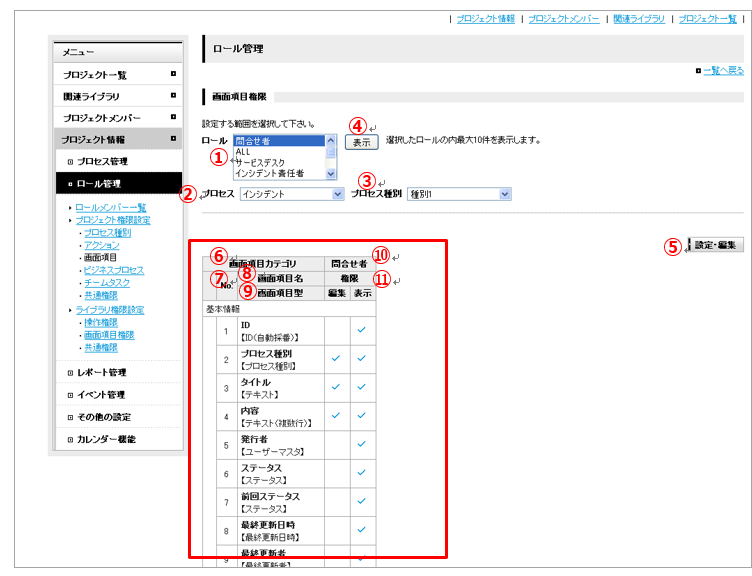Select プロジェクト情報 in the side menu
752x576 pixels.
[118, 139]
